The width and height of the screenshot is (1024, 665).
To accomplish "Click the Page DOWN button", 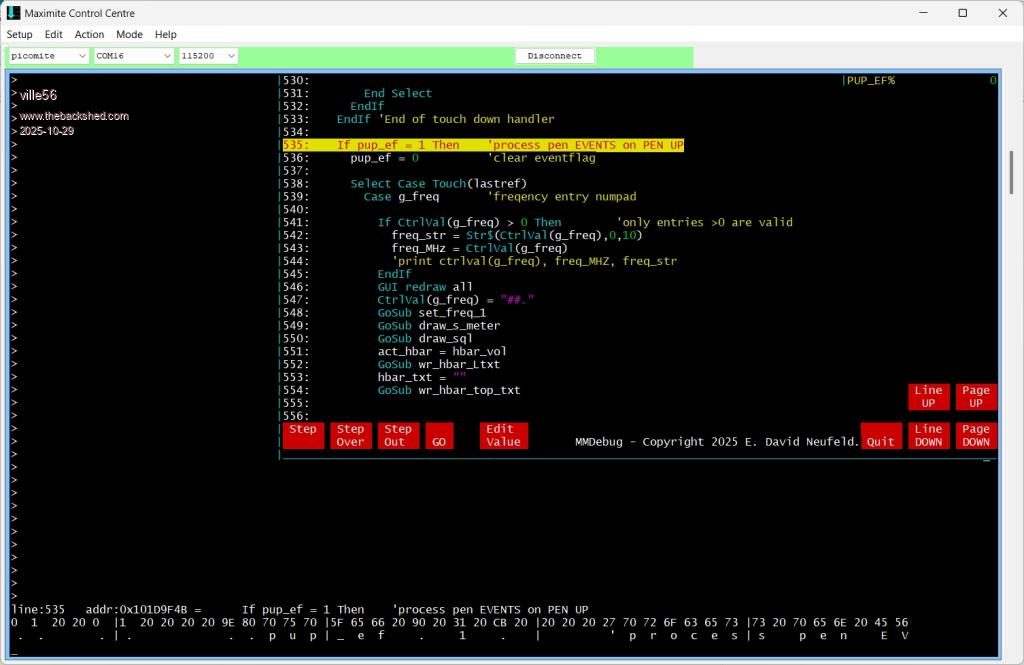I will [975, 435].
